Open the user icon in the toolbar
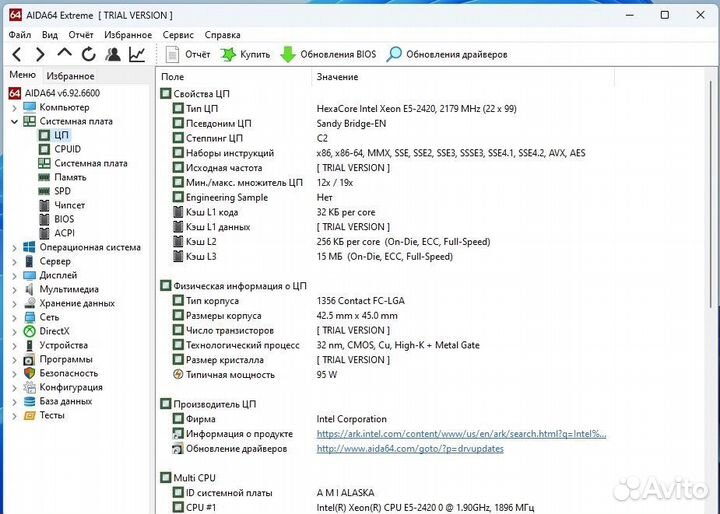Viewport: 720px width, 514px height. pyautogui.click(x=112, y=55)
